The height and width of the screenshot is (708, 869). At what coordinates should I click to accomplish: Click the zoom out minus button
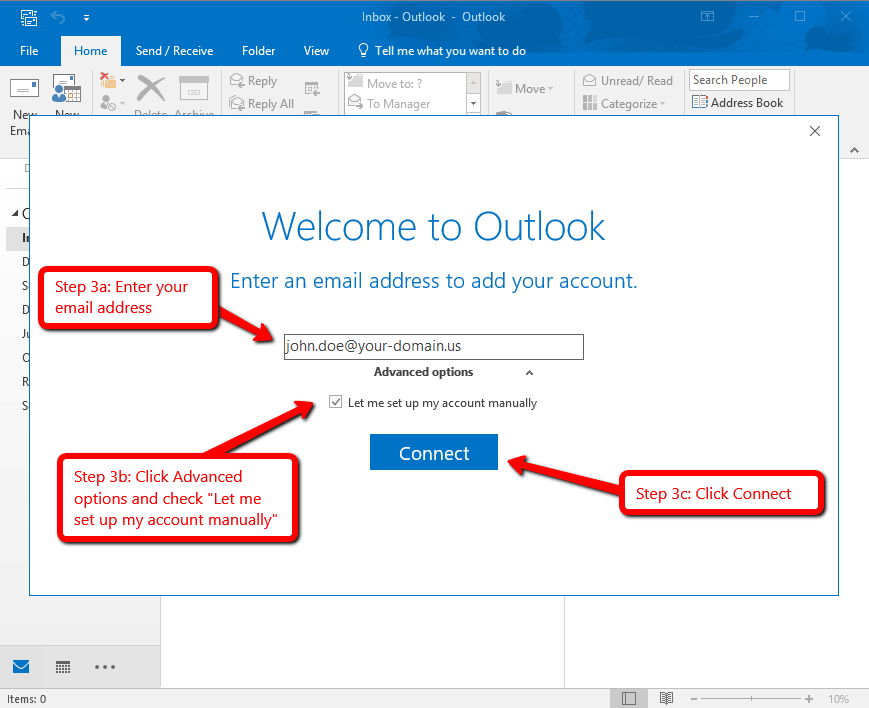coord(693,699)
